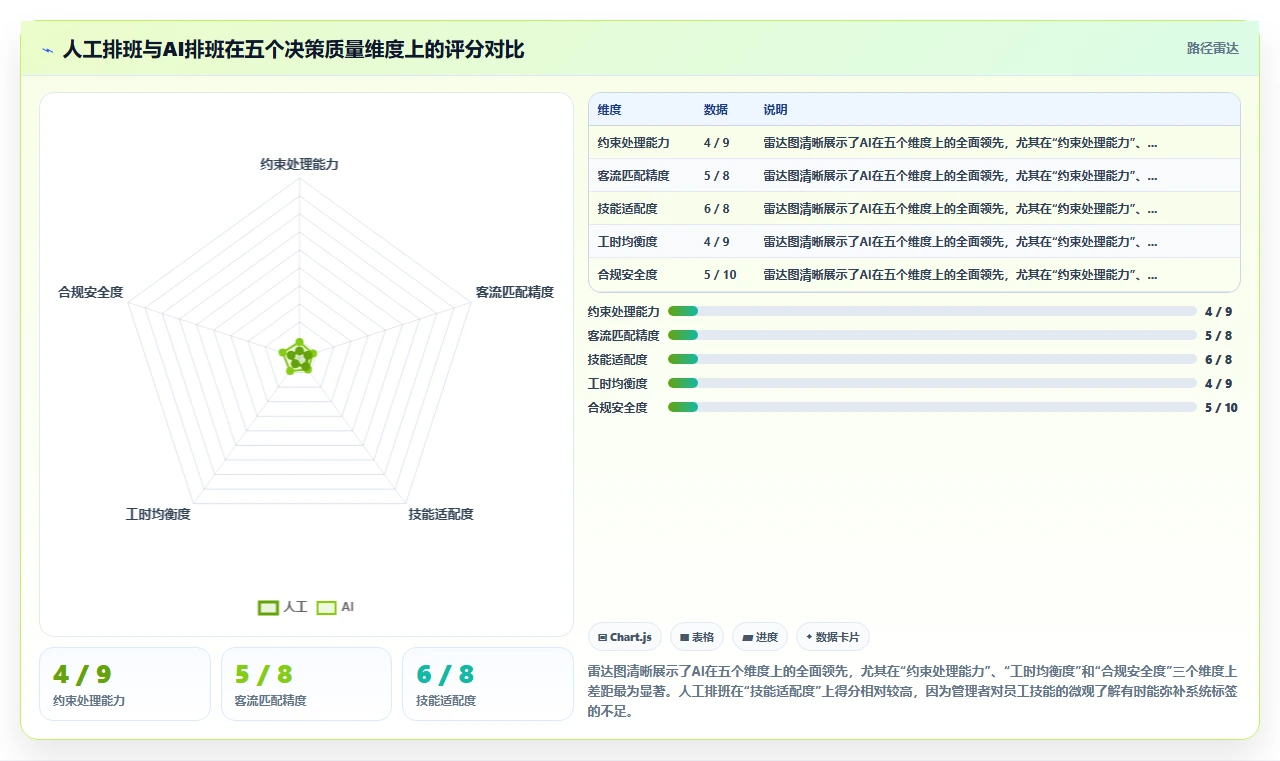Image resolution: width=1280 pixels, height=761 pixels.
Task: Click the 合规安全度 progress bar
Action: [x=932, y=407]
